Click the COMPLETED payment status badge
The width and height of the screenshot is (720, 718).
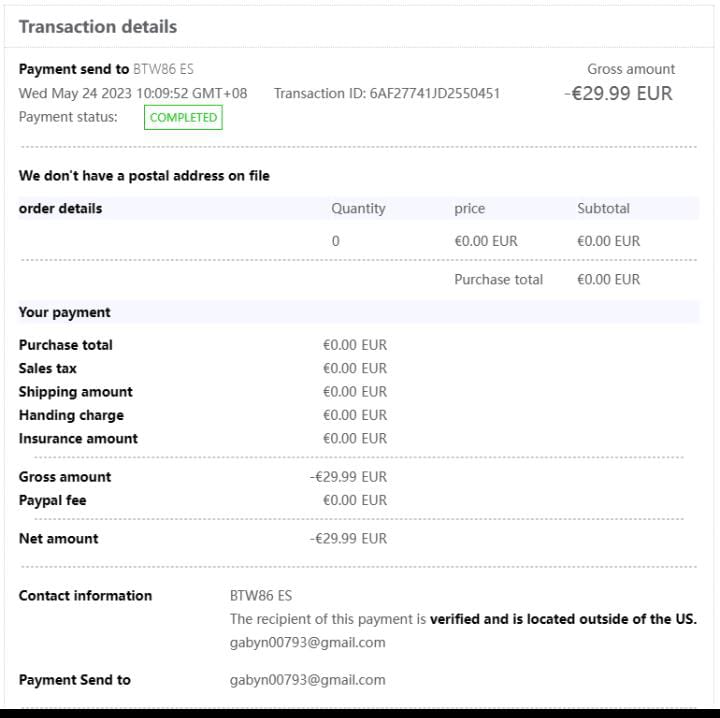183,118
